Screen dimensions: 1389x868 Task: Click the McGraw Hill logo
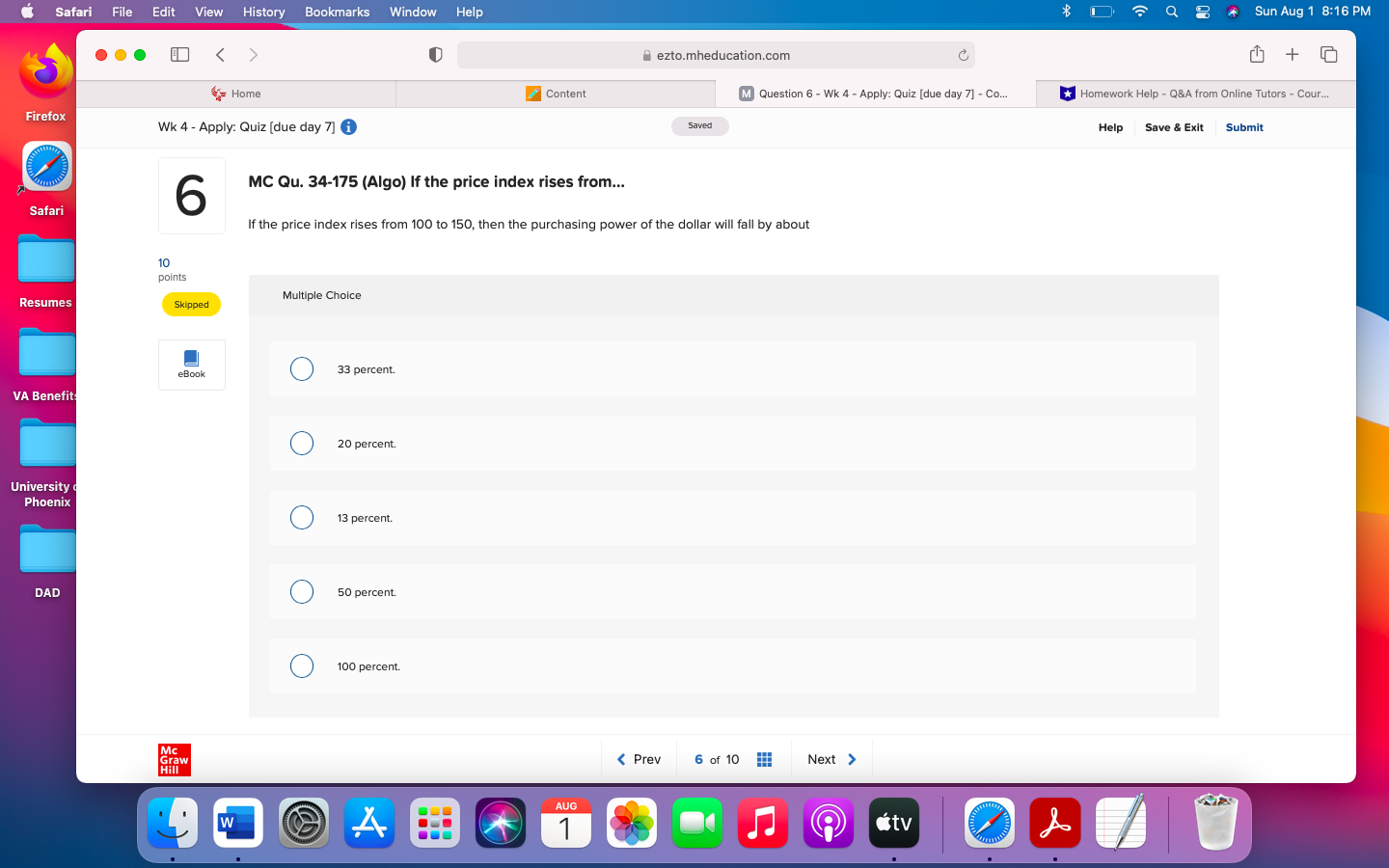coord(174,759)
